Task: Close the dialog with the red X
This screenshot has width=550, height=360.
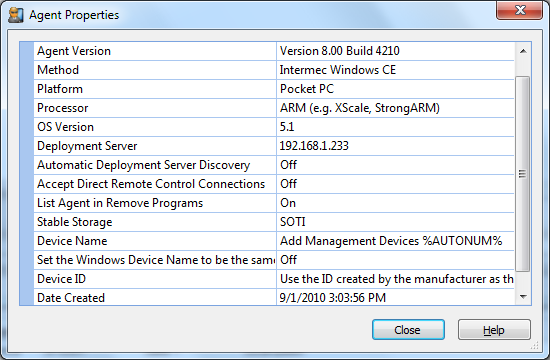Action: [519, 10]
